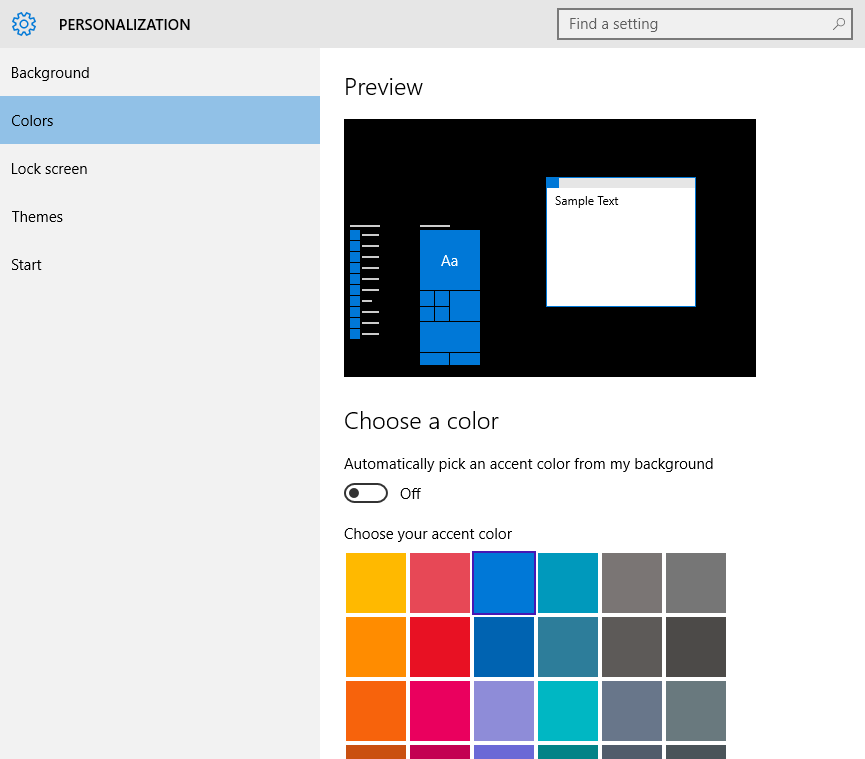Click the Sample Text window in preview
865x759 pixels.
click(x=621, y=242)
